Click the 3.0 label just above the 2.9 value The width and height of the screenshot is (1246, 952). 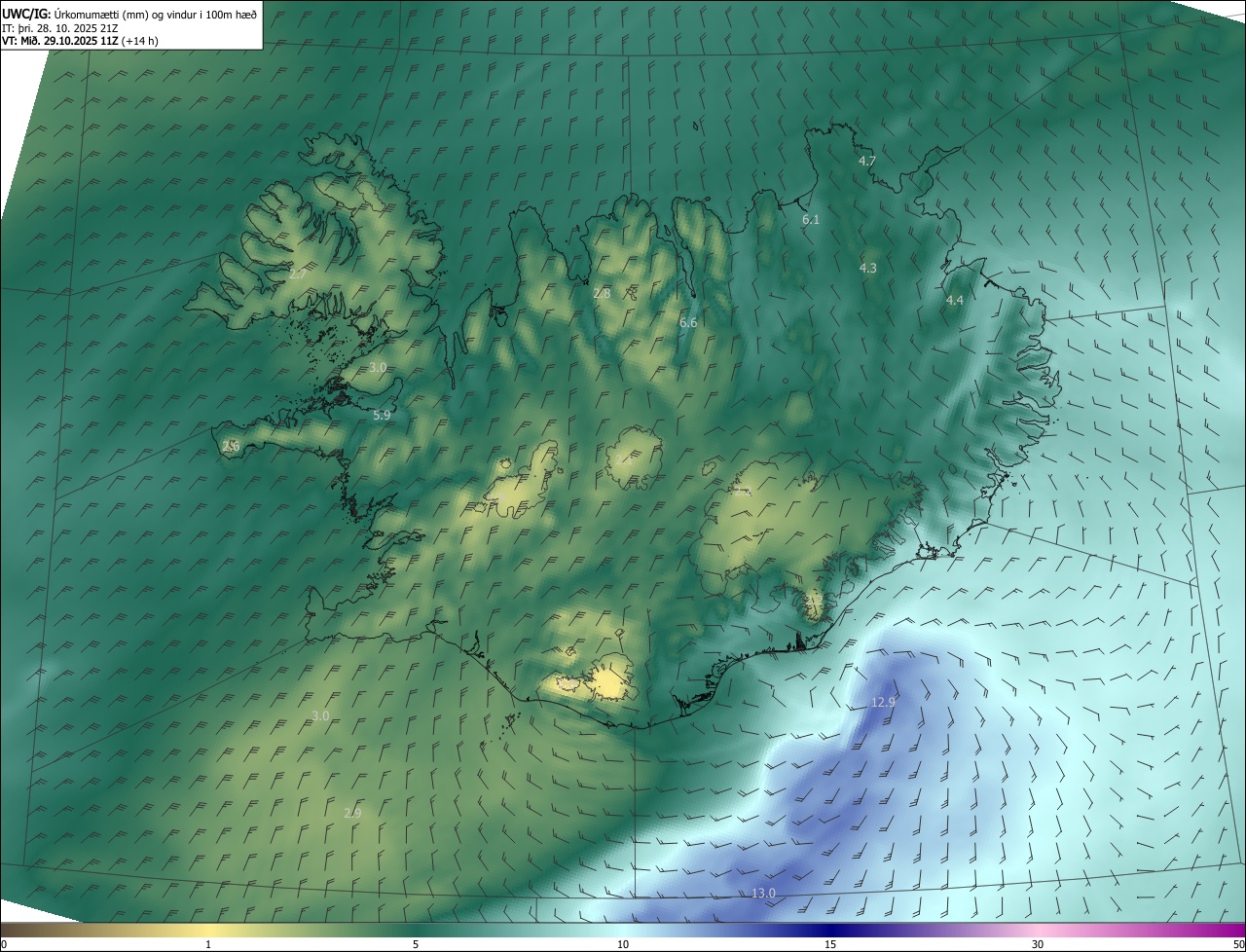coord(320,715)
